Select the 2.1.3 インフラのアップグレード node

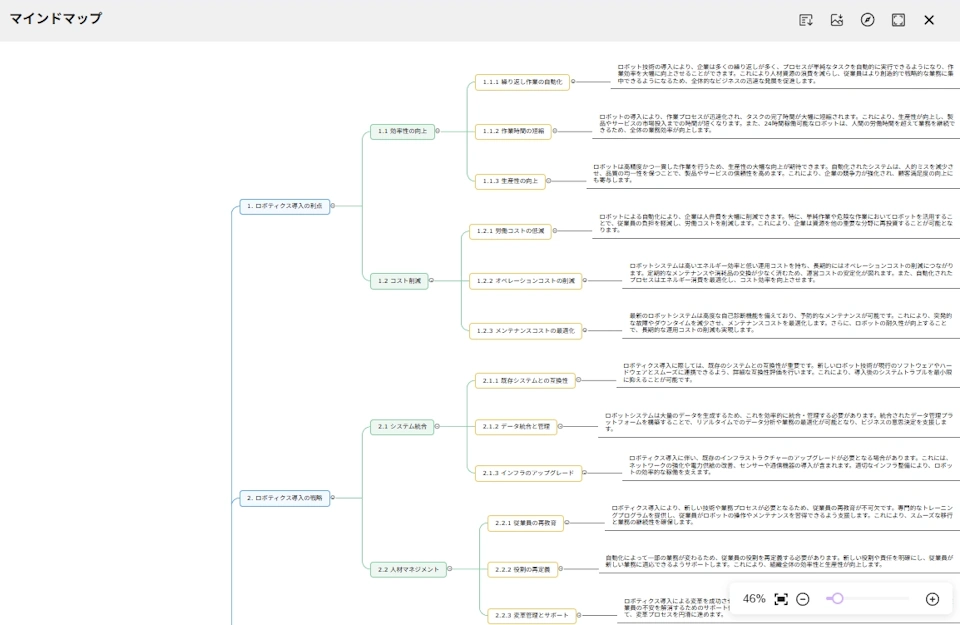tap(528, 472)
